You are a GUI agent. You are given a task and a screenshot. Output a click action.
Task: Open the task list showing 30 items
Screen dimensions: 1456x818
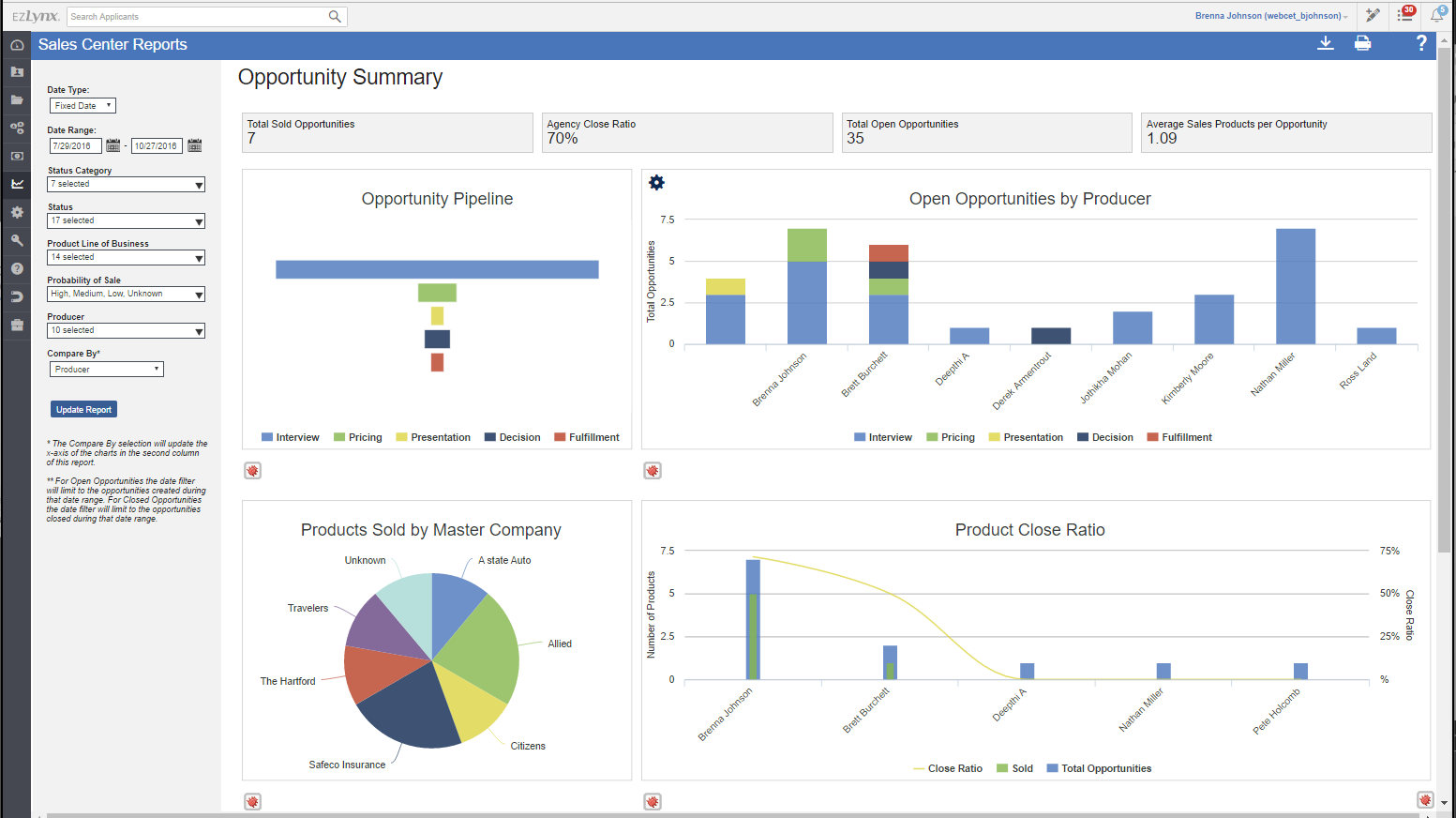[1406, 16]
